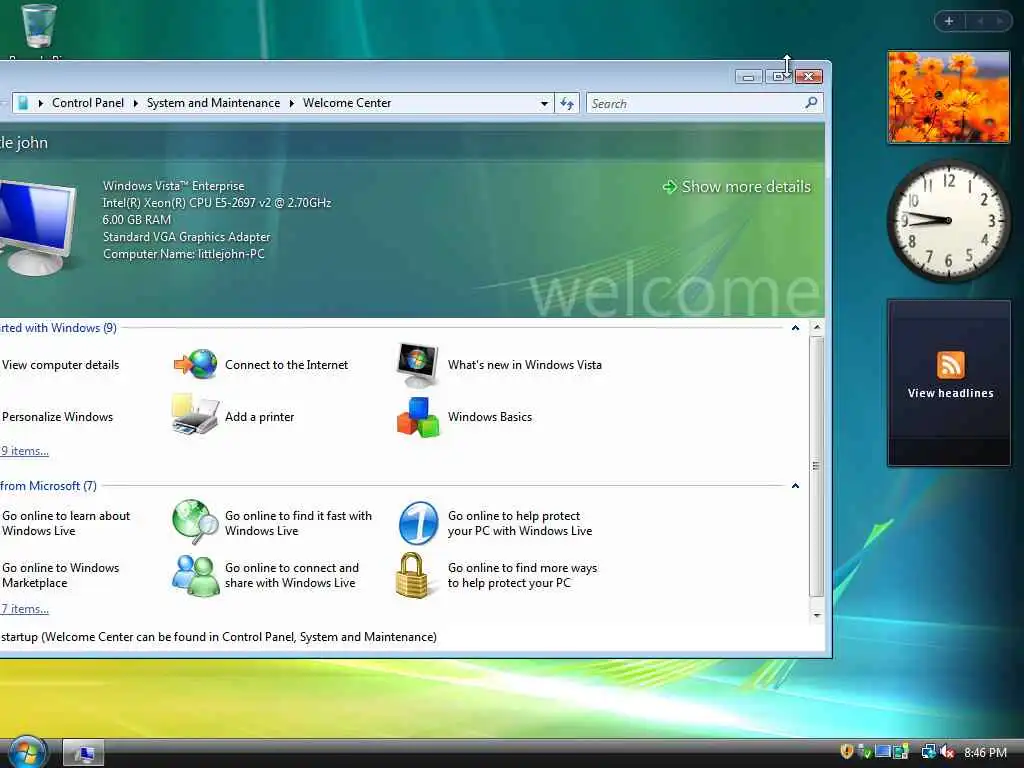Click the security shield tray icon

[x=846, y=752]
